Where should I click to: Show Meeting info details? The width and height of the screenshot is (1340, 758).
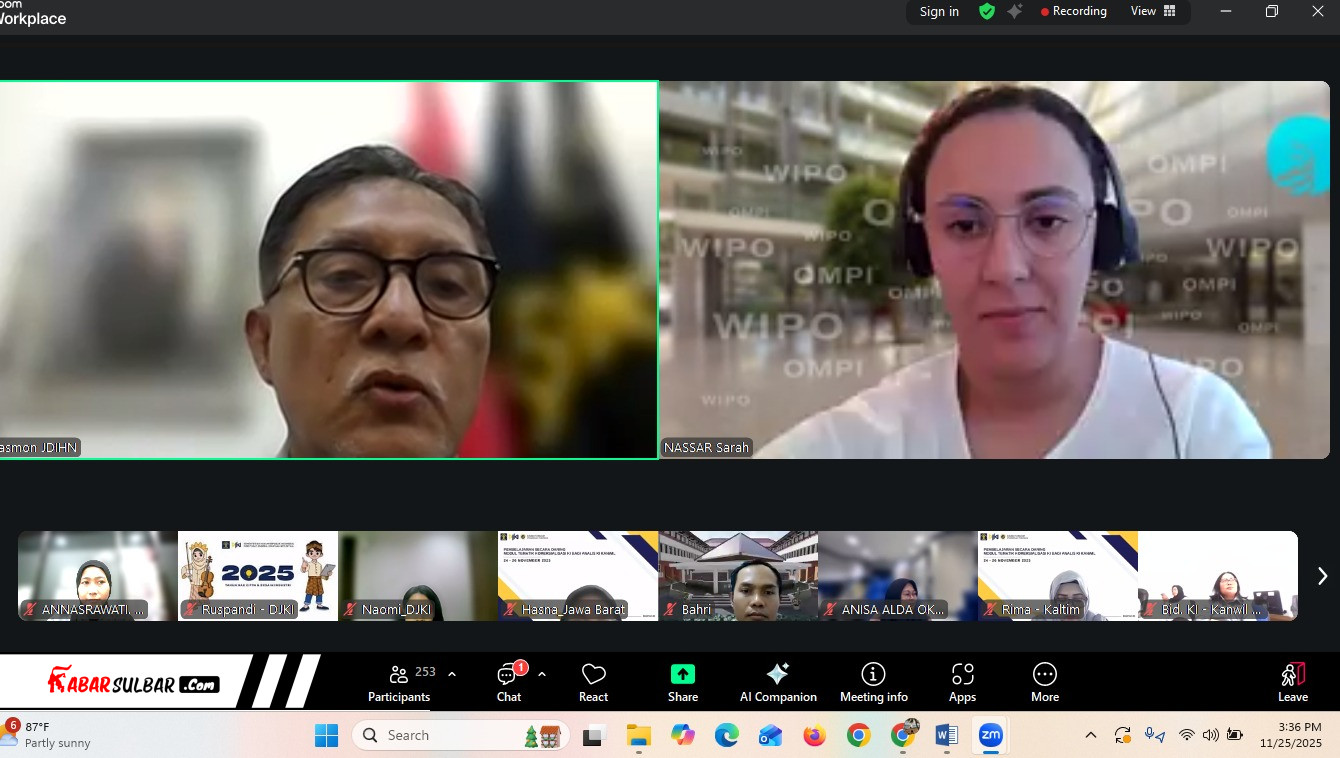[873, 683]
